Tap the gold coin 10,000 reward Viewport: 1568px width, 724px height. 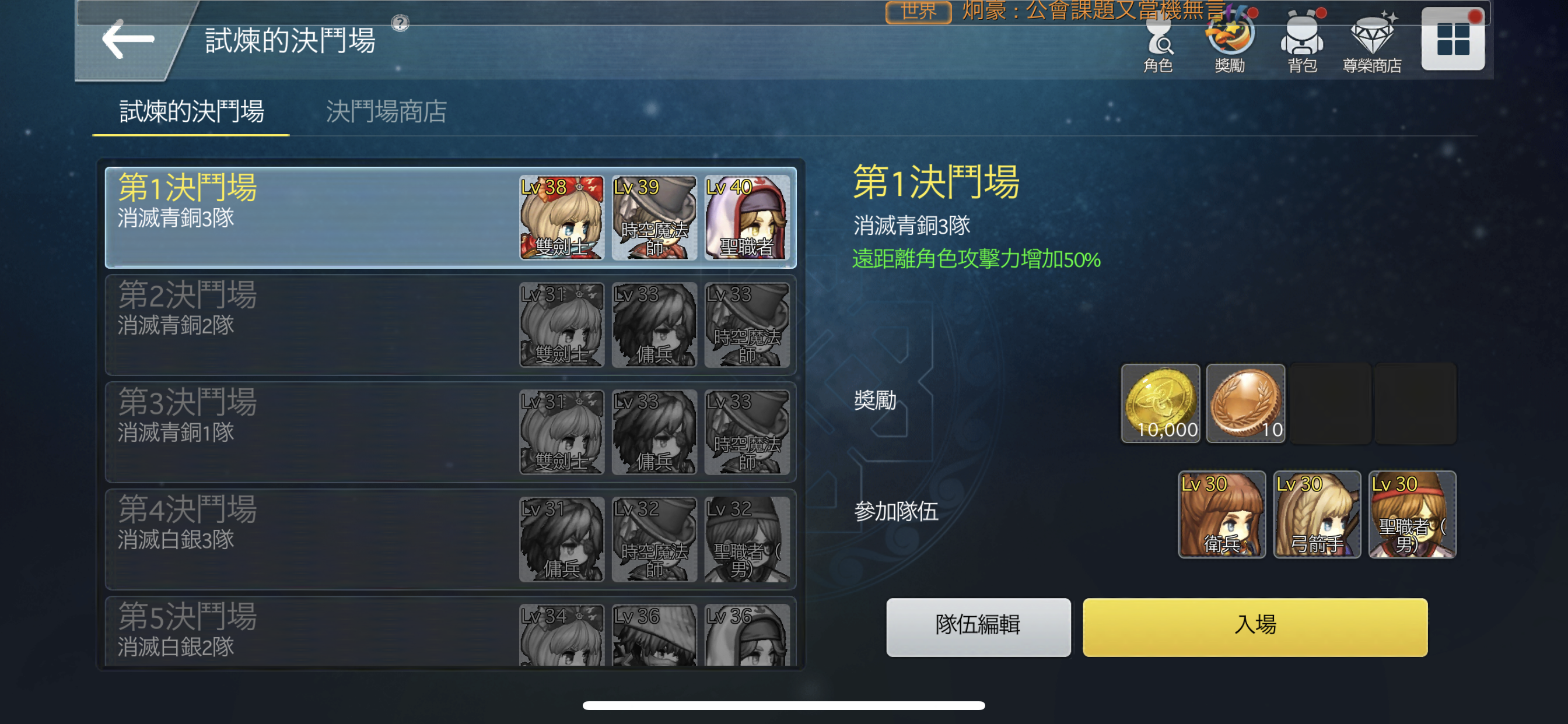coord(1161,403)
